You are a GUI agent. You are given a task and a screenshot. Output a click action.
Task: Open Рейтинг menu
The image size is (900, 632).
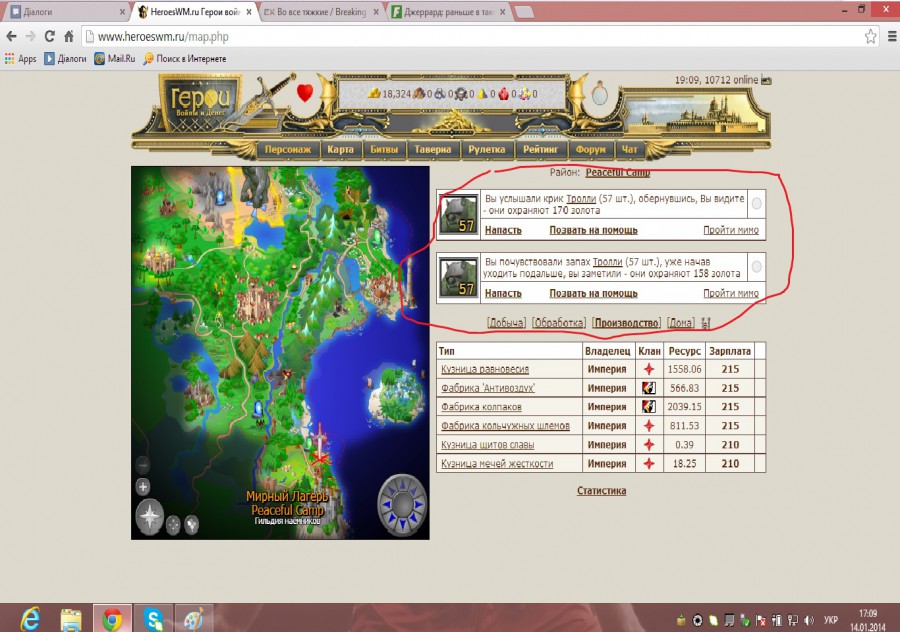(x=540, y=149)
